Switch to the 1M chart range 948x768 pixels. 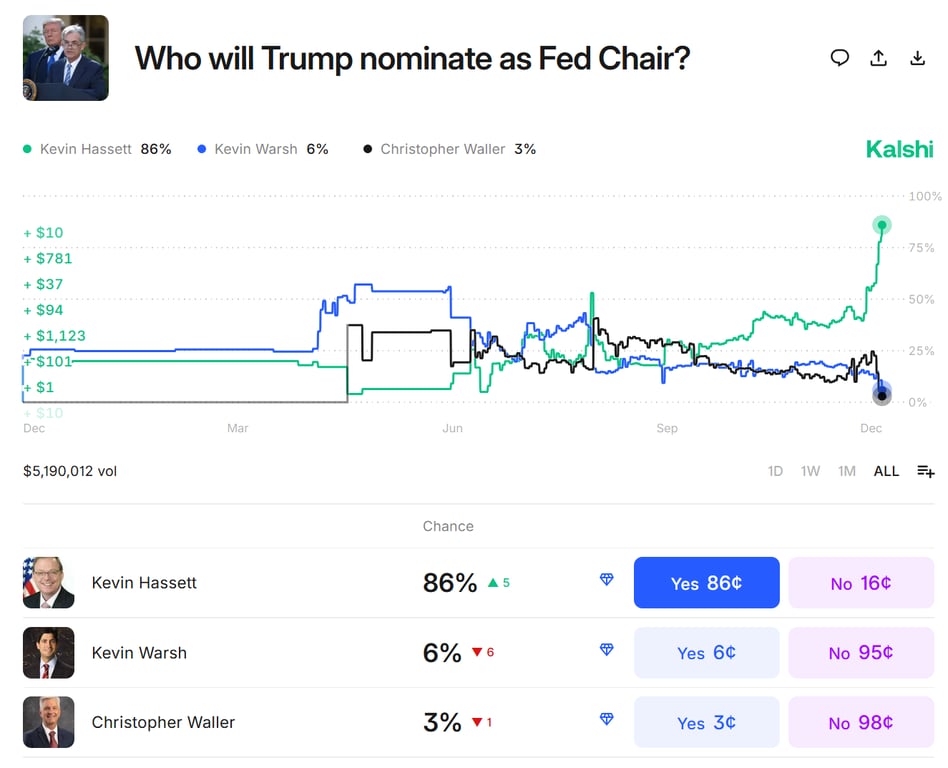click(x=847, y=471)
